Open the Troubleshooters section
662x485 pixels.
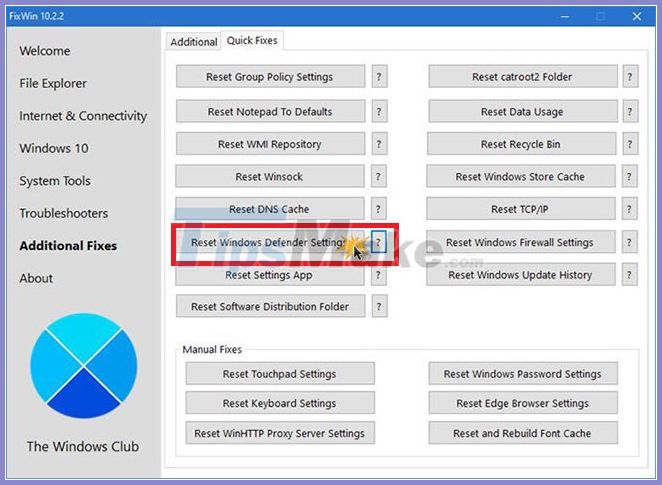pyautogui.click(x=63, y=213)
